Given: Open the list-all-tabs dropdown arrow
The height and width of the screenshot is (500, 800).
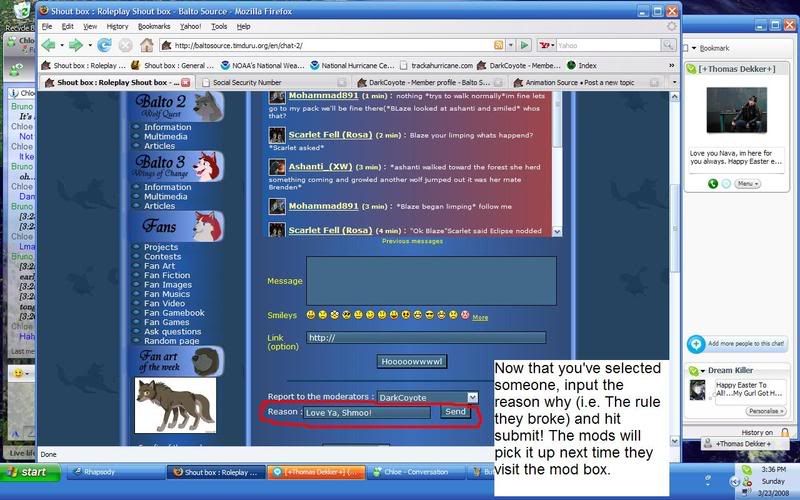Looking at the screenshot, I should pos(674,82).
